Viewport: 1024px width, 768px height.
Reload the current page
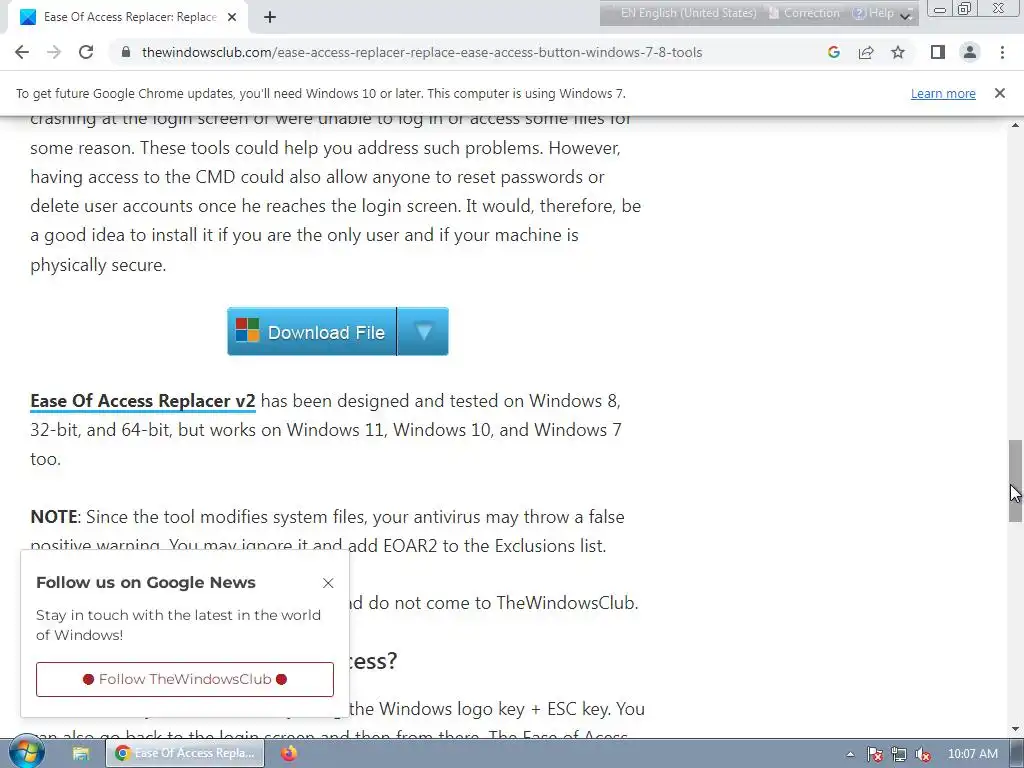tap(86, 52)
